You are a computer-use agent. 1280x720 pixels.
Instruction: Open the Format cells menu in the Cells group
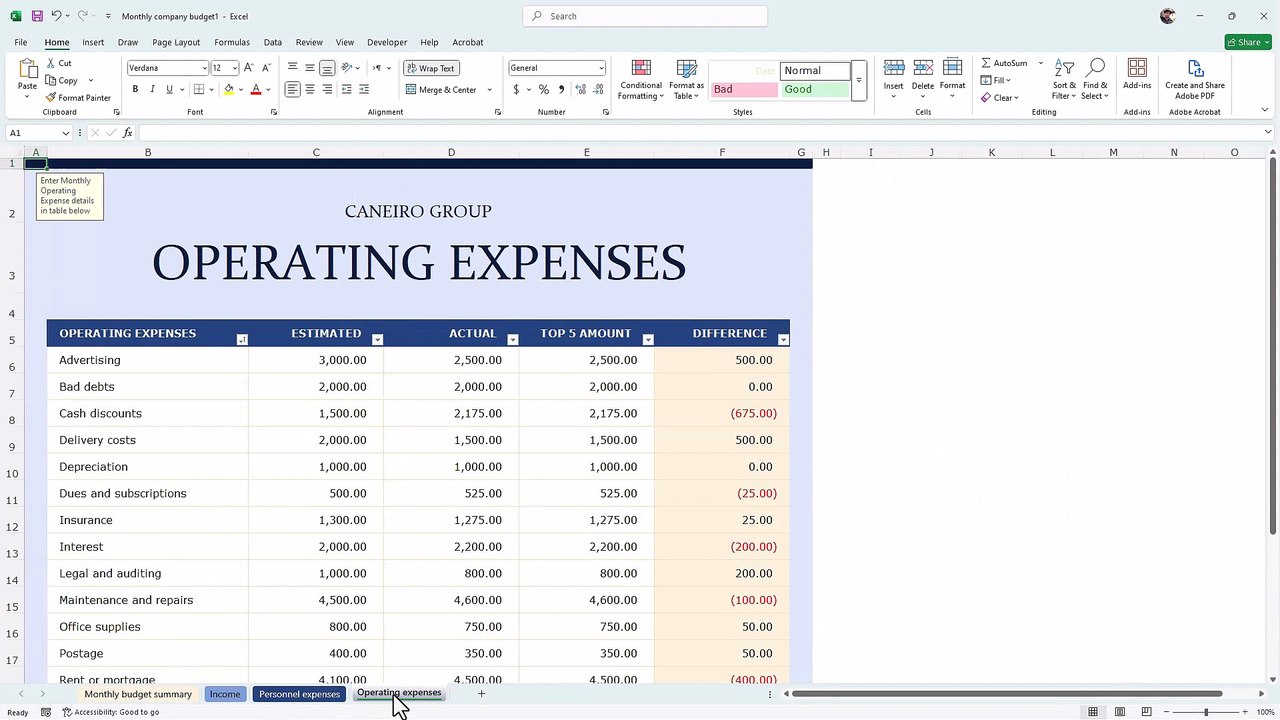(x=953, y=77)
